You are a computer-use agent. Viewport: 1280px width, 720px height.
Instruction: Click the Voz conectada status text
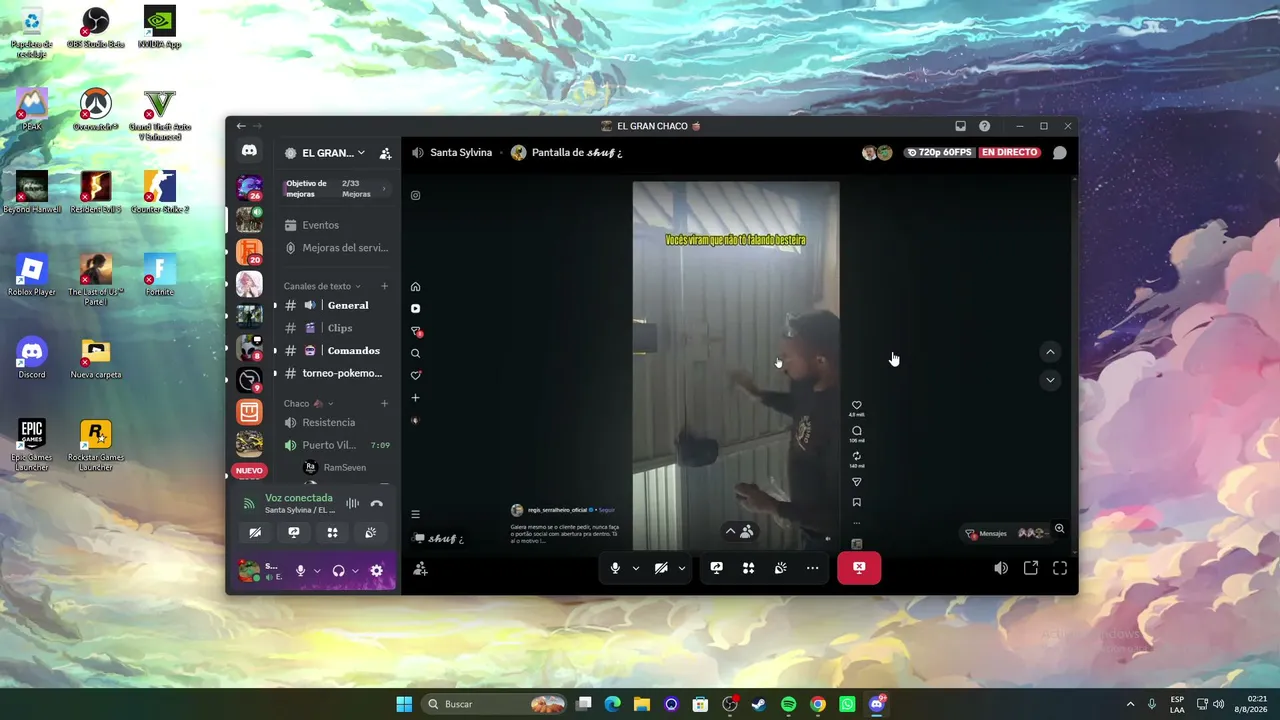299,498
